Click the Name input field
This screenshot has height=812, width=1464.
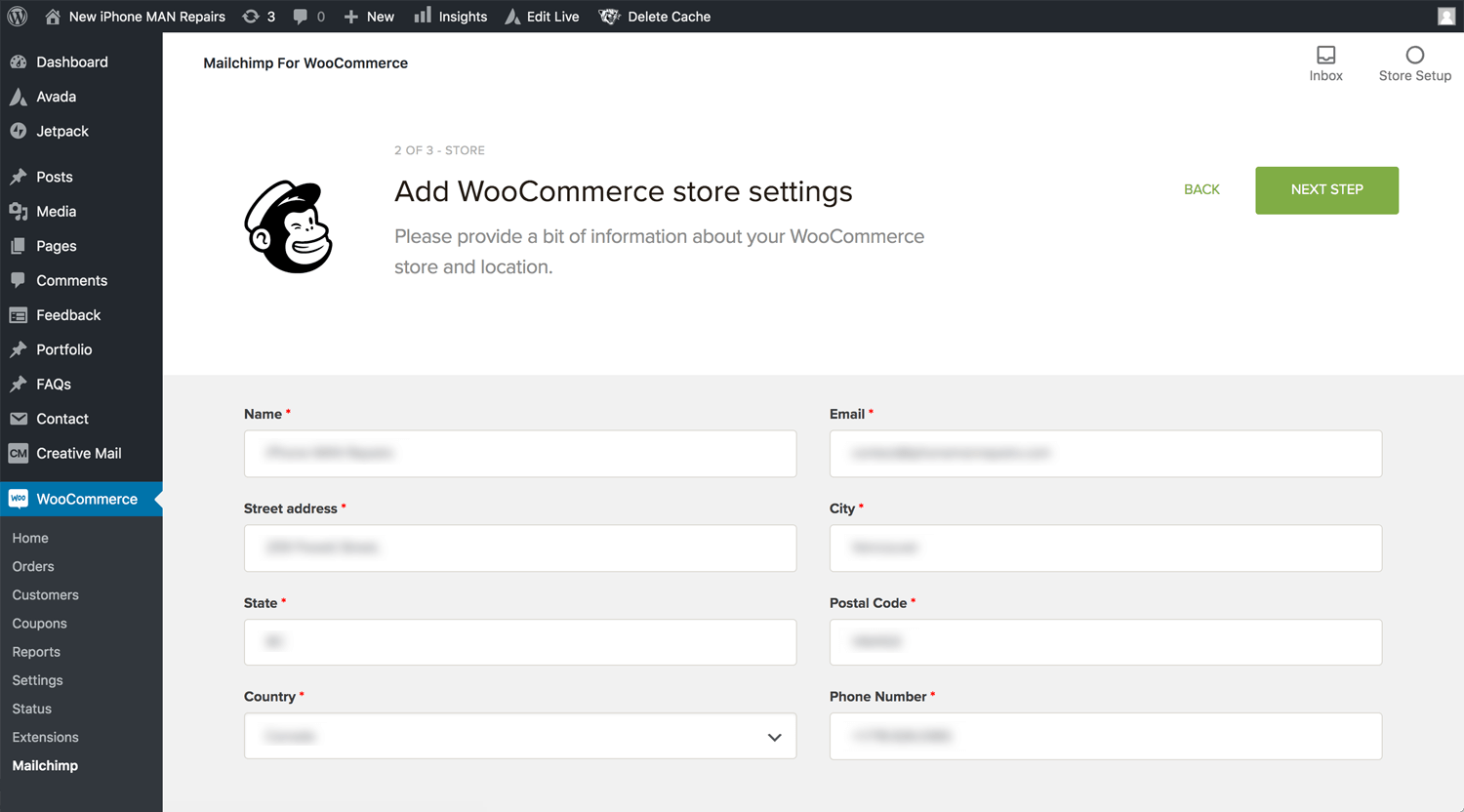(520, 454)
